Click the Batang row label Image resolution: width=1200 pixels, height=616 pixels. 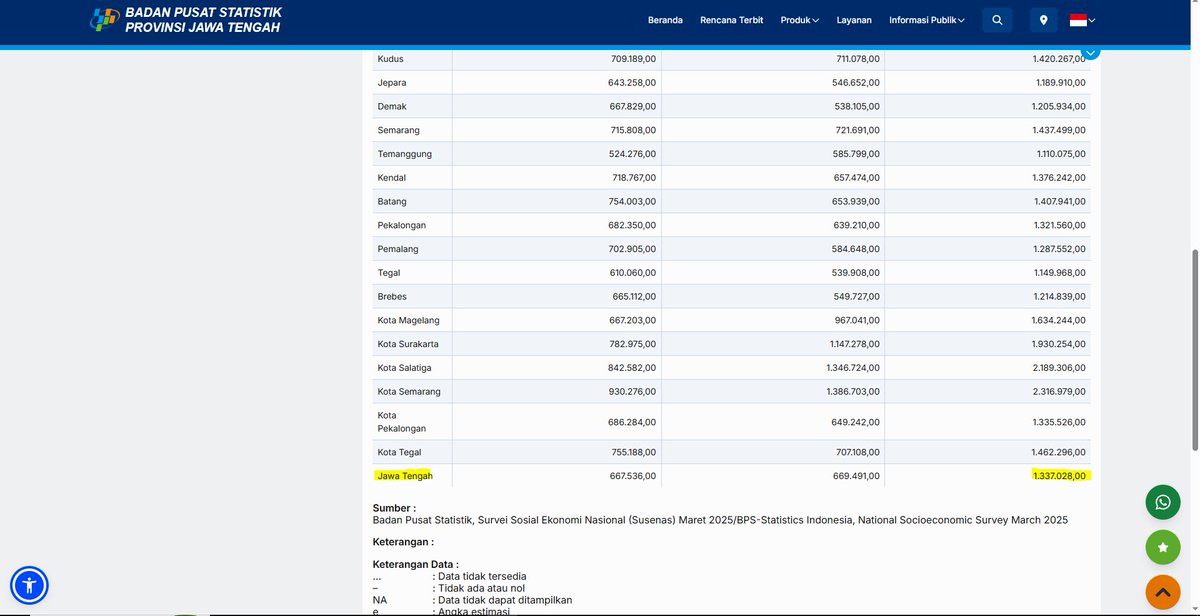(392, 202)
